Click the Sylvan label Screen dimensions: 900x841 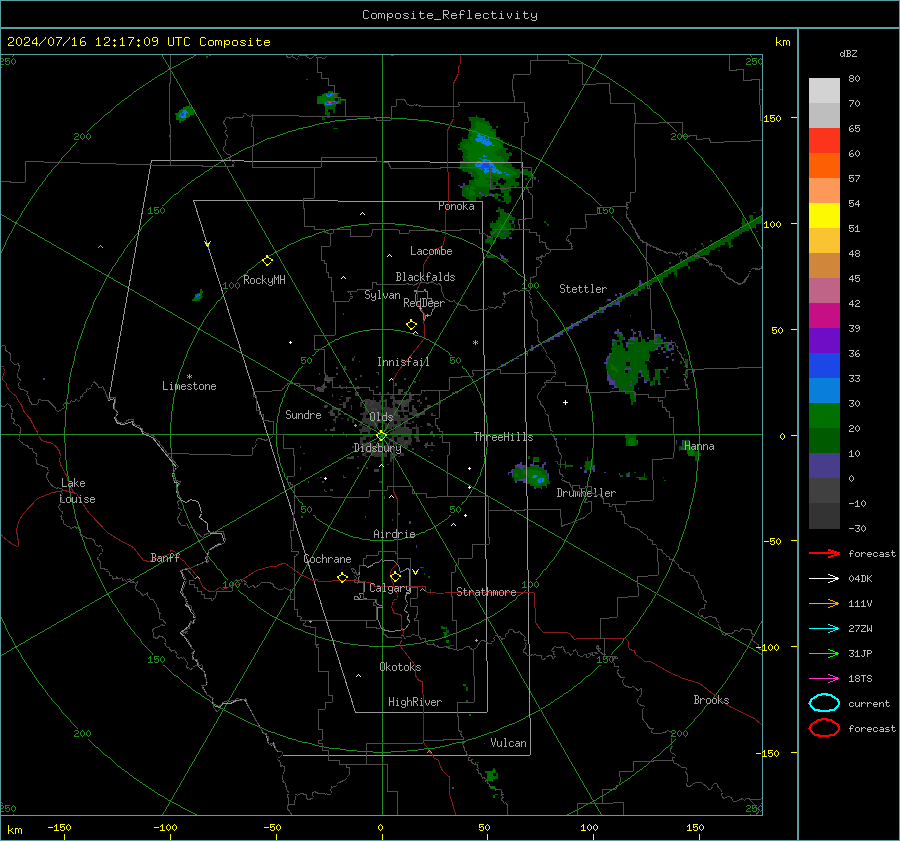[382, 295]
